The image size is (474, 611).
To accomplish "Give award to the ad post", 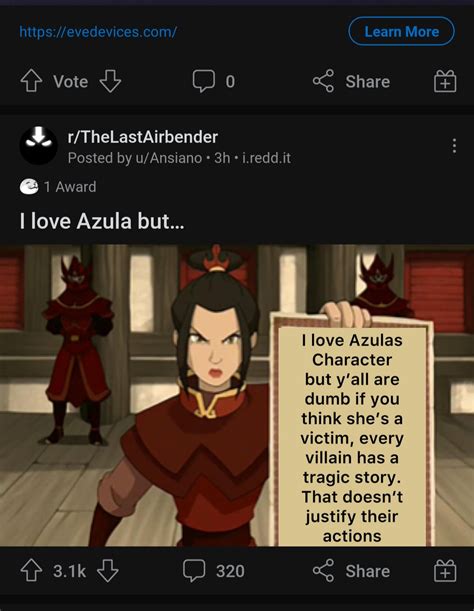I will tap(445, 81).
